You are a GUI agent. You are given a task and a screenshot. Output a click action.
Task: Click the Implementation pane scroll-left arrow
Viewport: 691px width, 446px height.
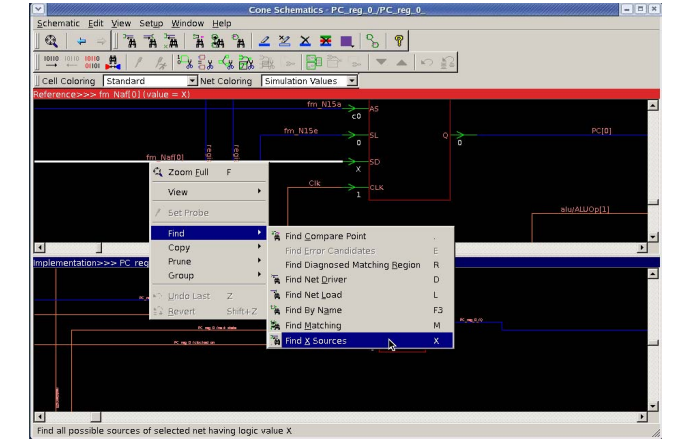tap(39, 416)
